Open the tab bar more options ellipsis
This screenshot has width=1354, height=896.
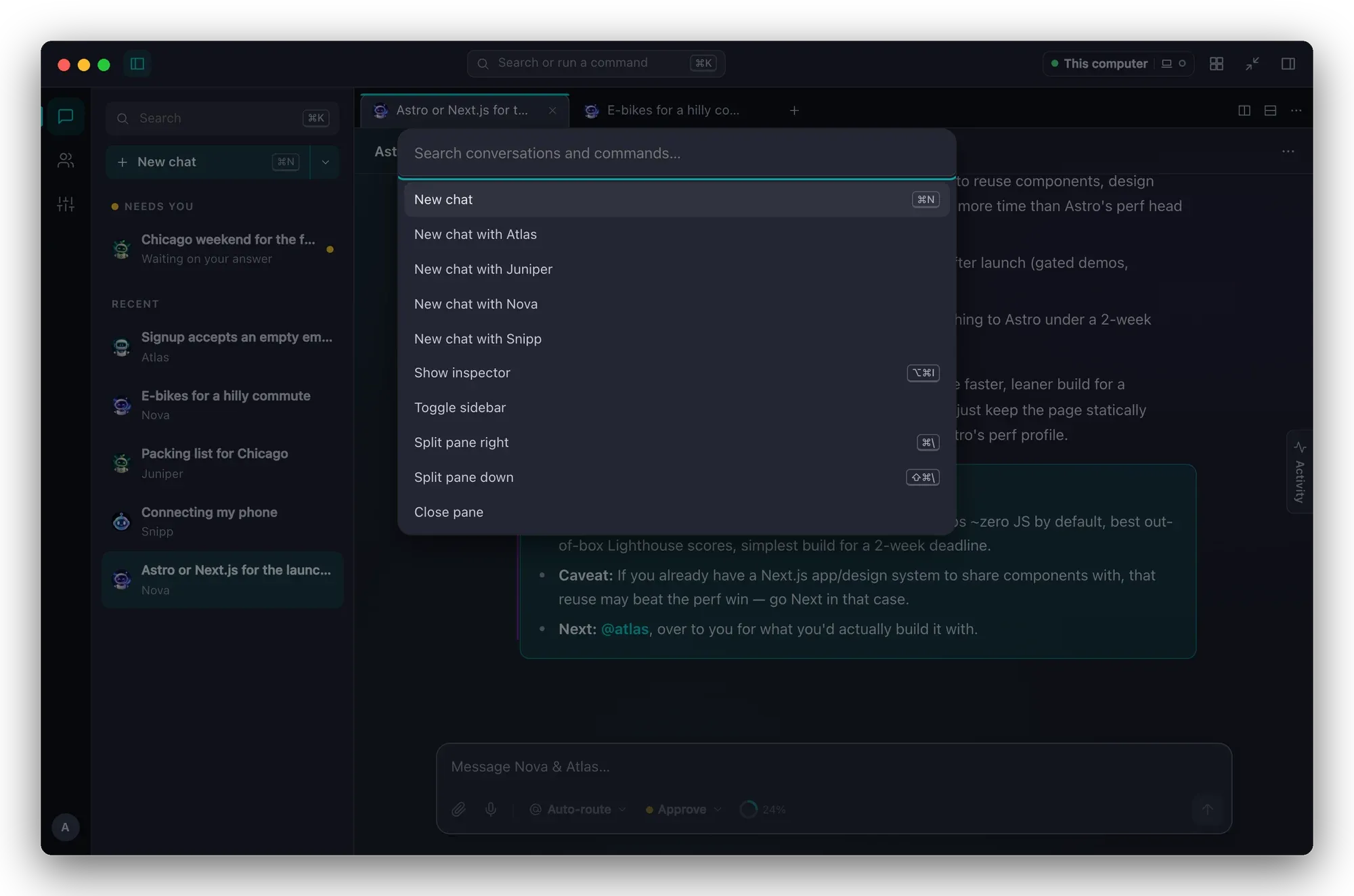tap(1296, 110)
